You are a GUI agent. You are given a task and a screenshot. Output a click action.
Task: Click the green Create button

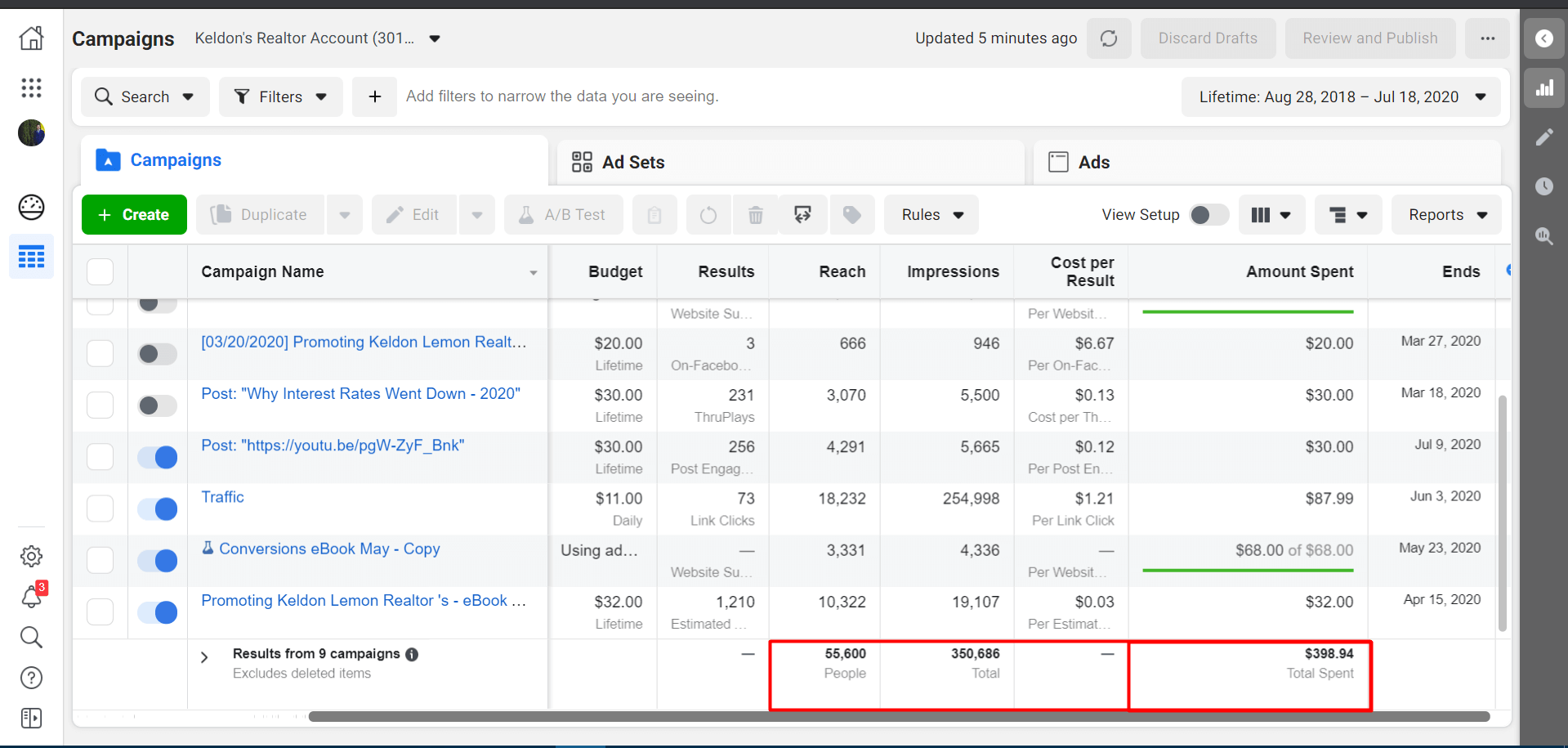[x=134, y=215]
